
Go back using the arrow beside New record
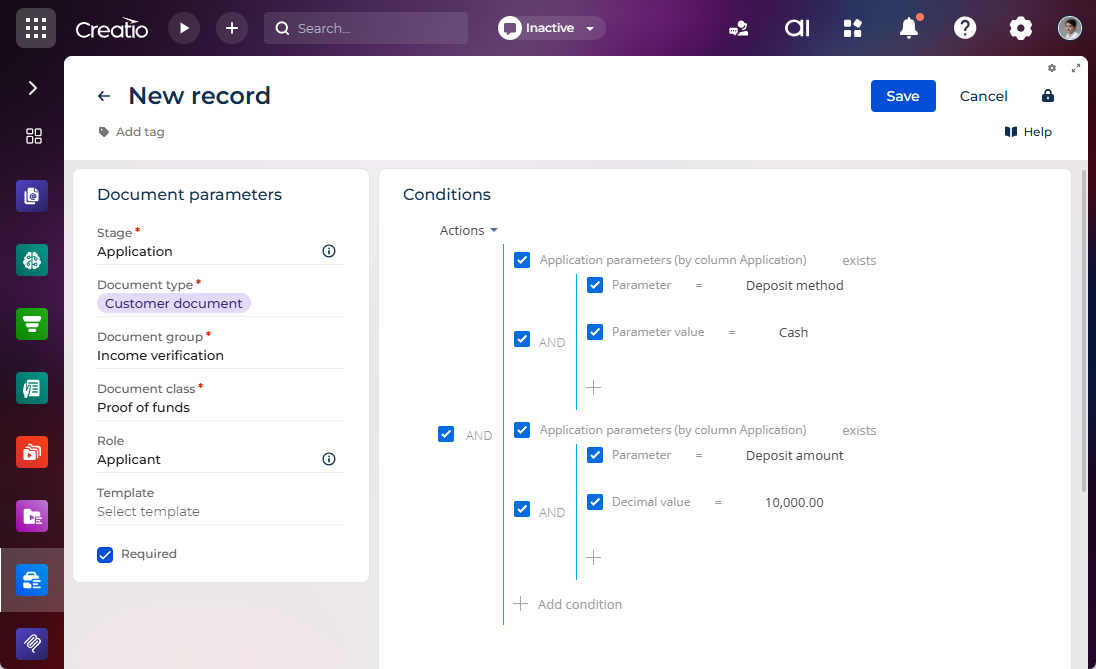tap(104, 96)
